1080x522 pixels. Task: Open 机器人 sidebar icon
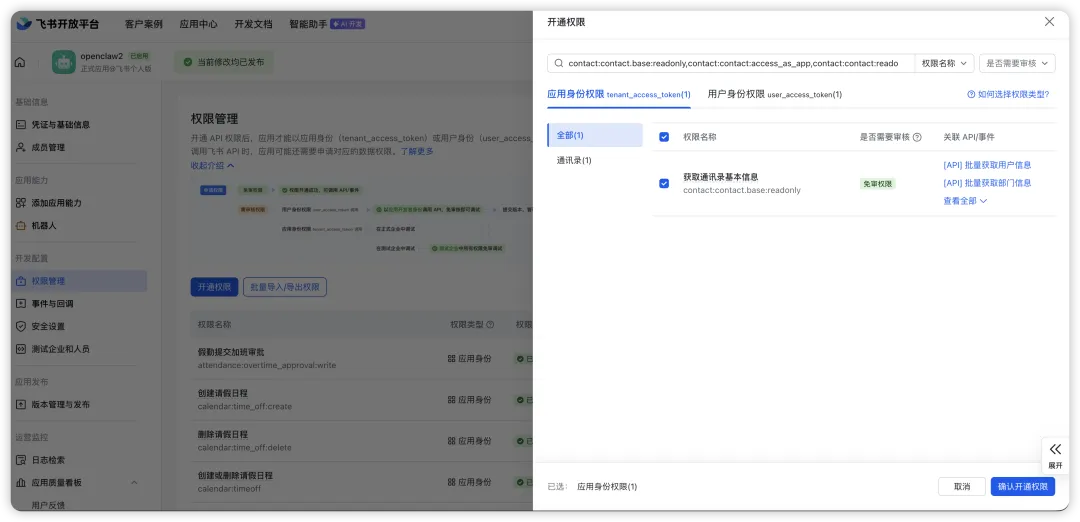point(21,226)
